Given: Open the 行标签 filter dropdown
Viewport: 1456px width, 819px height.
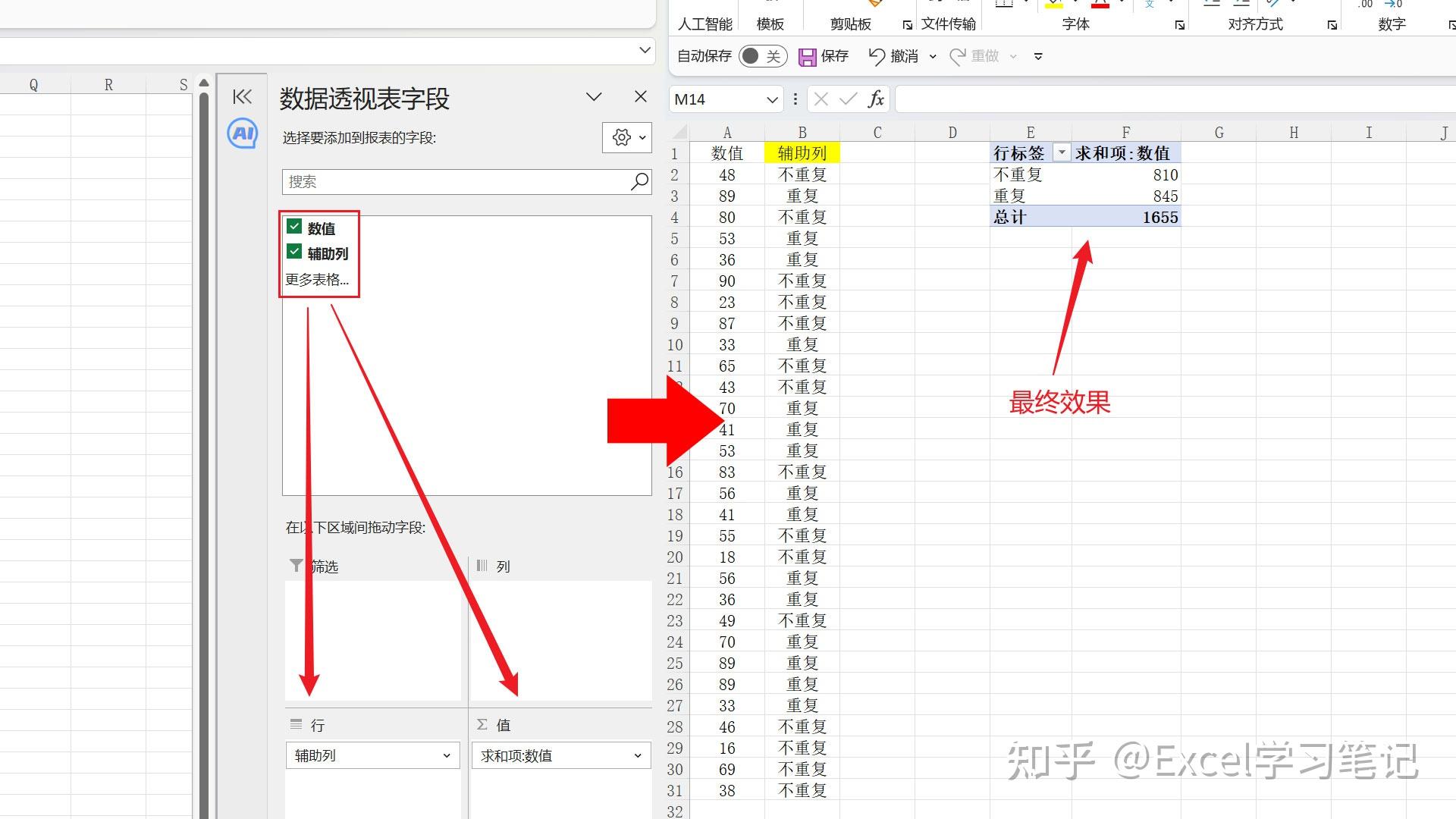Looking at the screenshot, I should tap(1062, 152).
